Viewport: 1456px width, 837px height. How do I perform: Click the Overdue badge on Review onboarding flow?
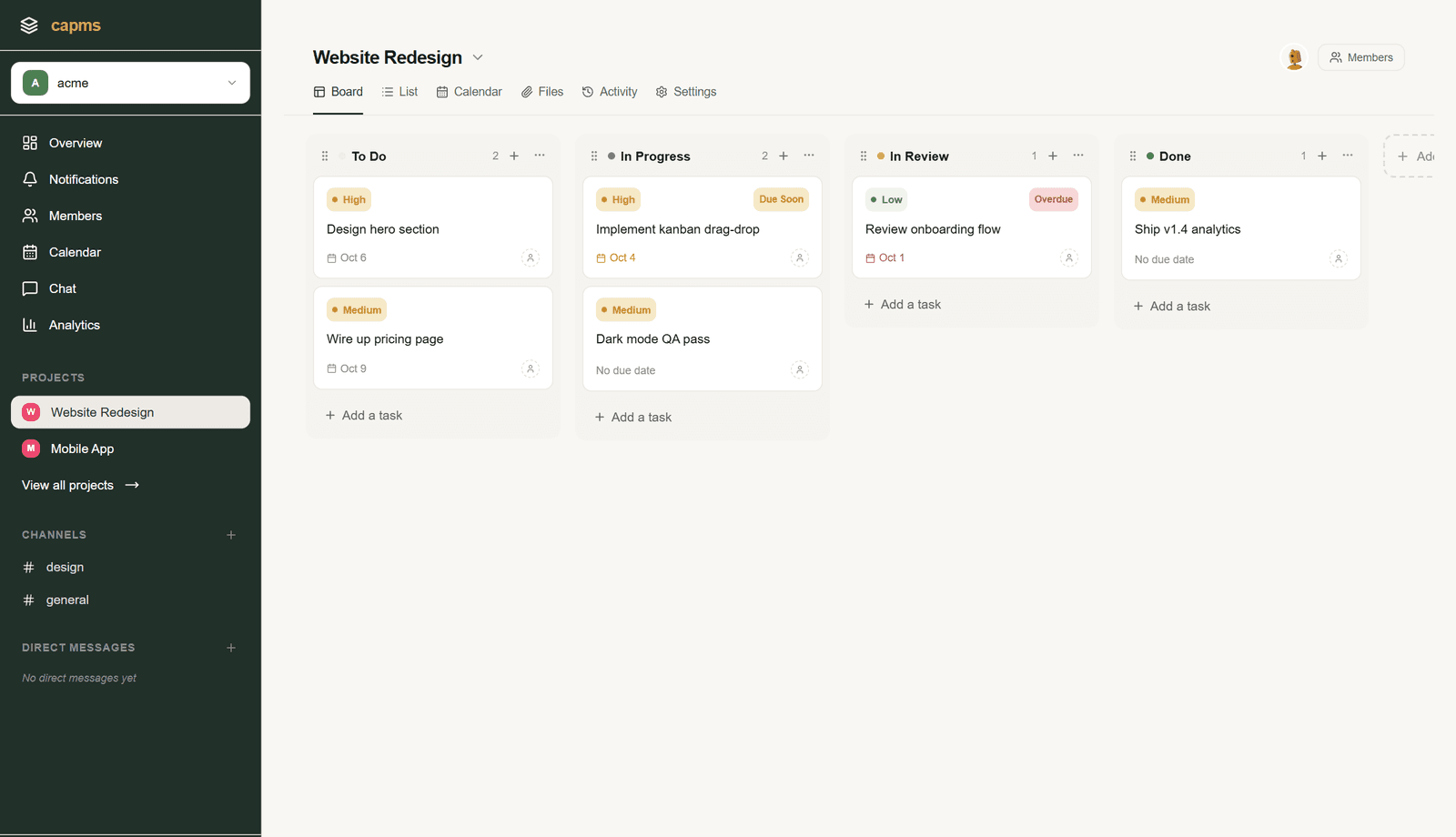coord(1054,199)
